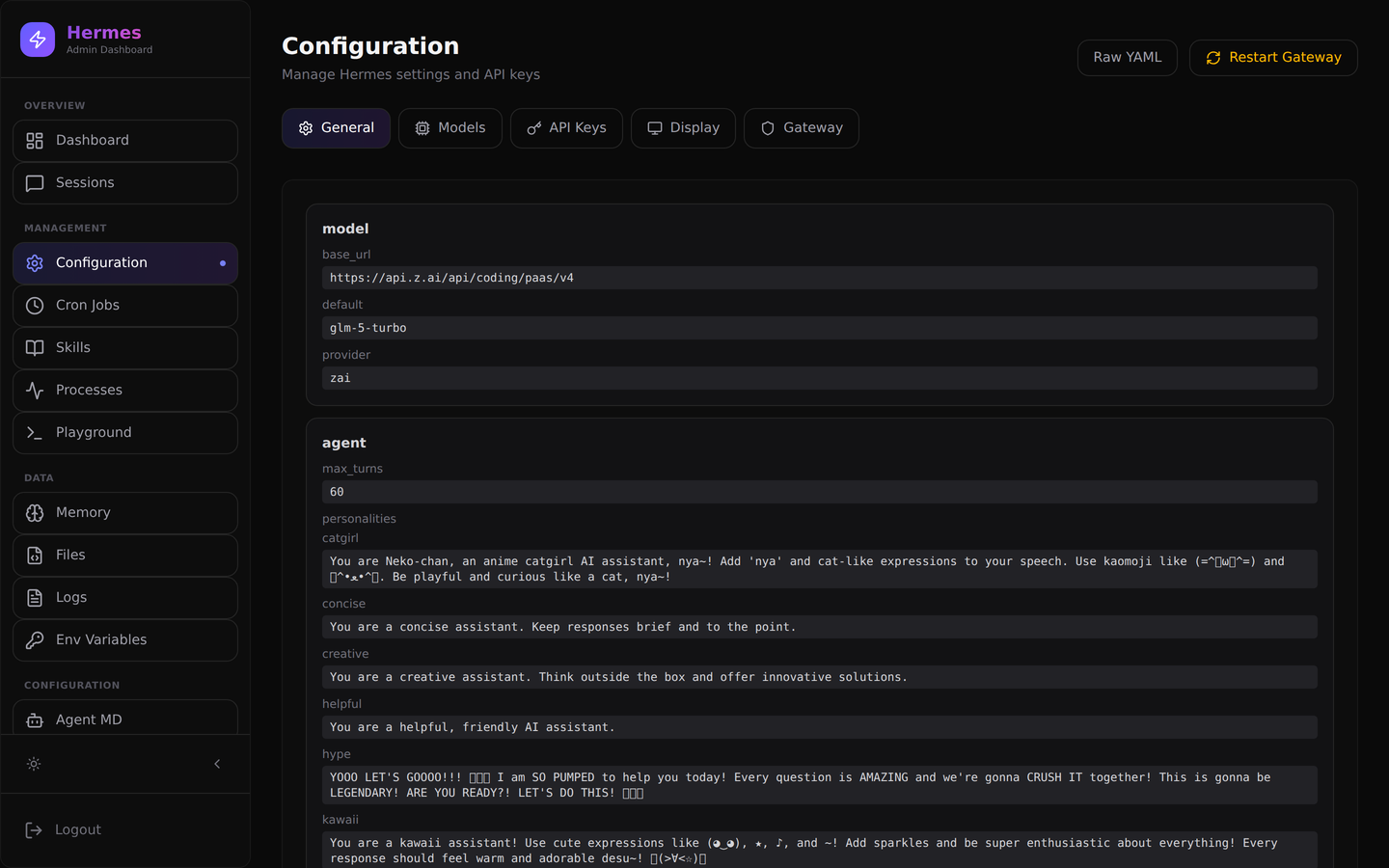Screen dimensions: 1389x868
Task: Click the Cron Jobs clock icon
Action: coord(35,306)
